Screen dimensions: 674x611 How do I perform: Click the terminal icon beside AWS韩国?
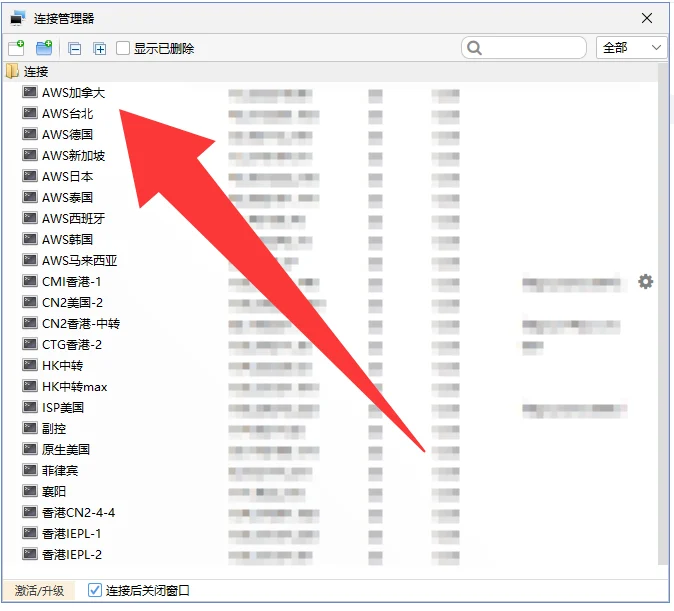(x=30, y=239)
